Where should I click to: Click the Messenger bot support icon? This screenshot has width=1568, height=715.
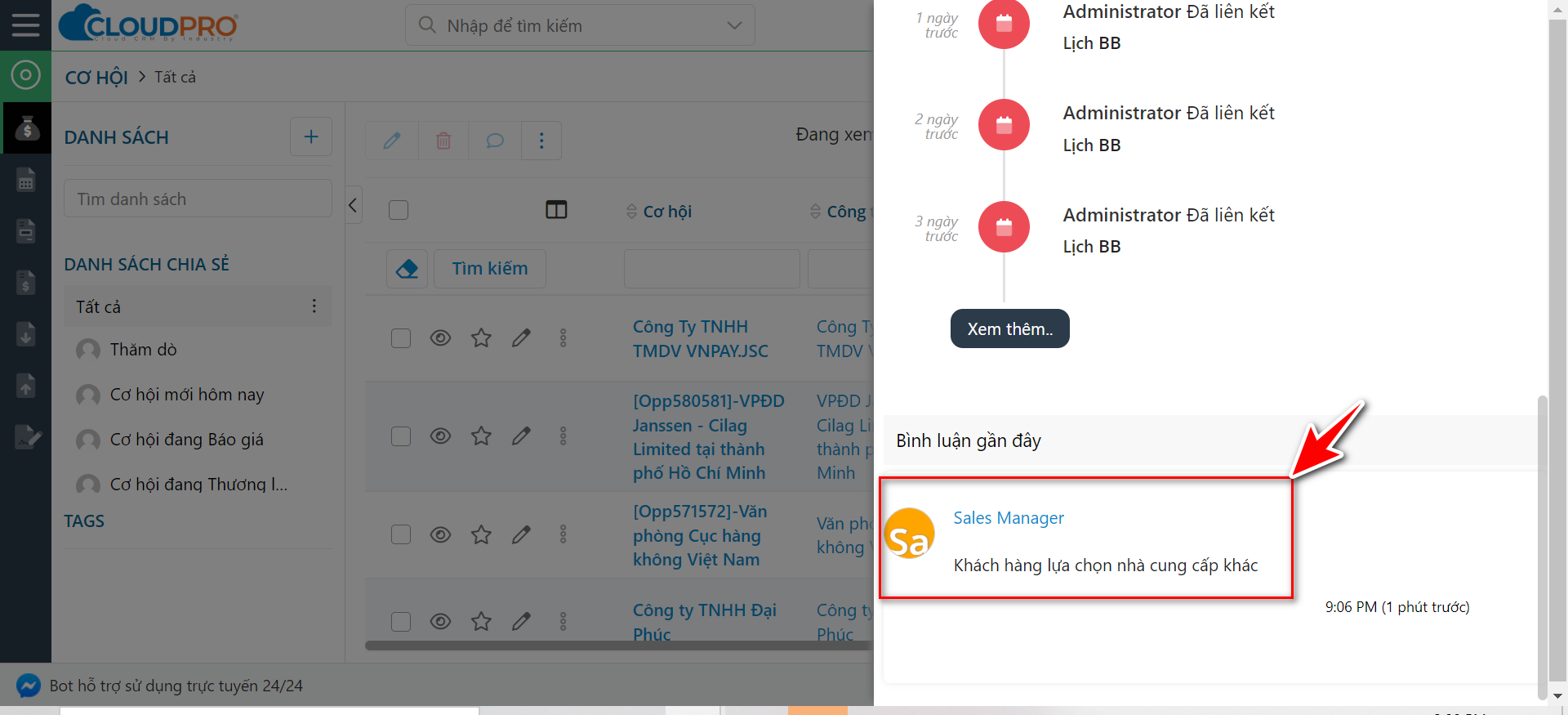click(29, 685)
